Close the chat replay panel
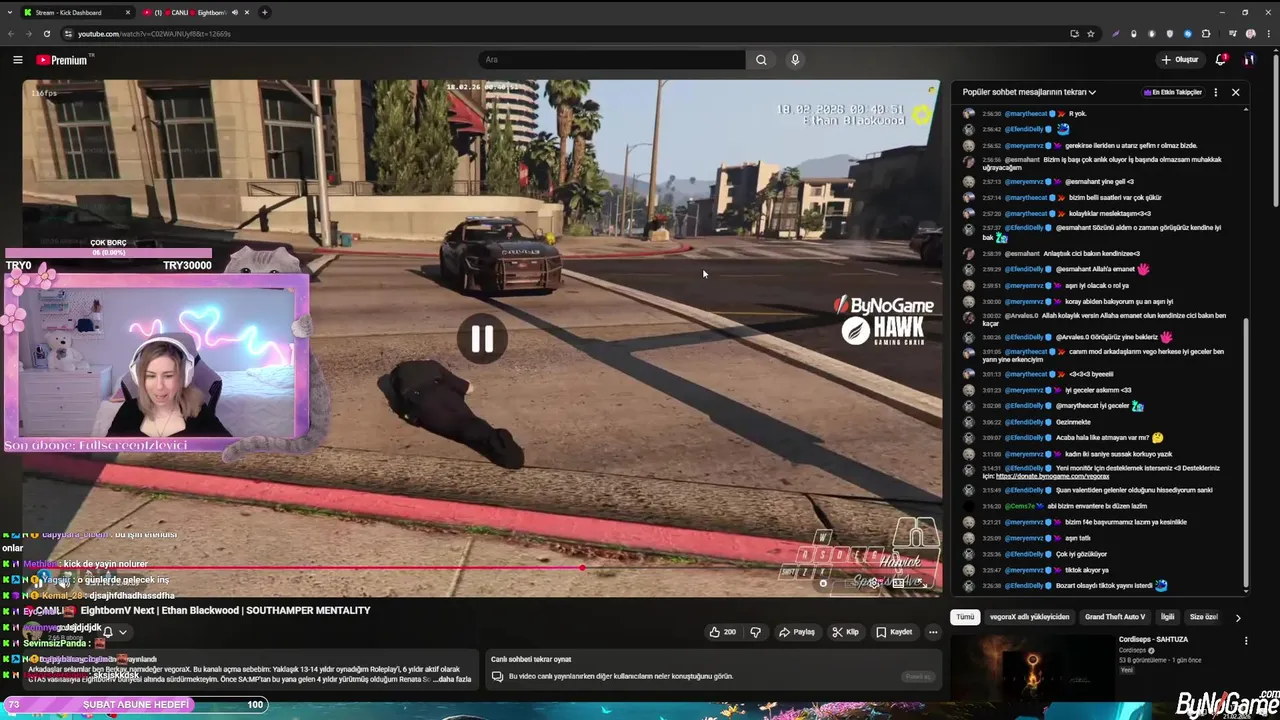The image size is (1280, 720). (x=1235, y=92)
